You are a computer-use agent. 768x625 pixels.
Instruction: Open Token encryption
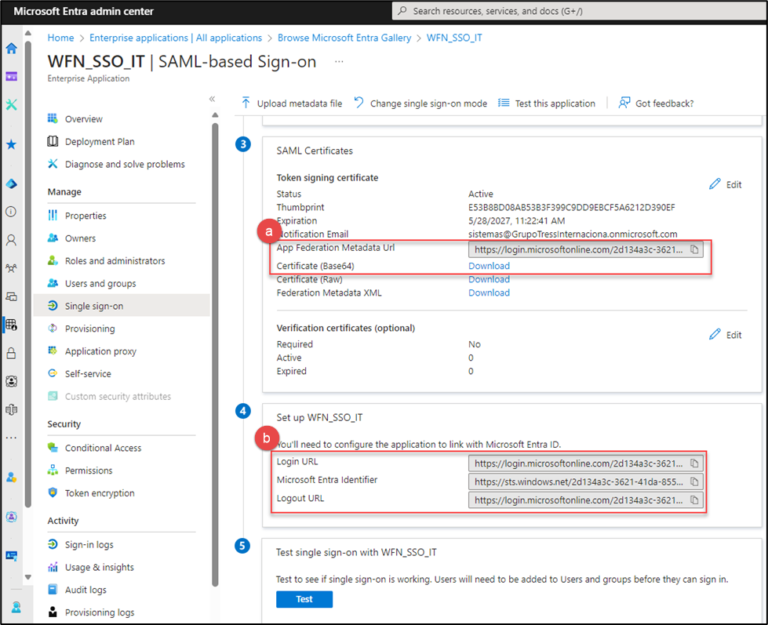pos(99,493)
